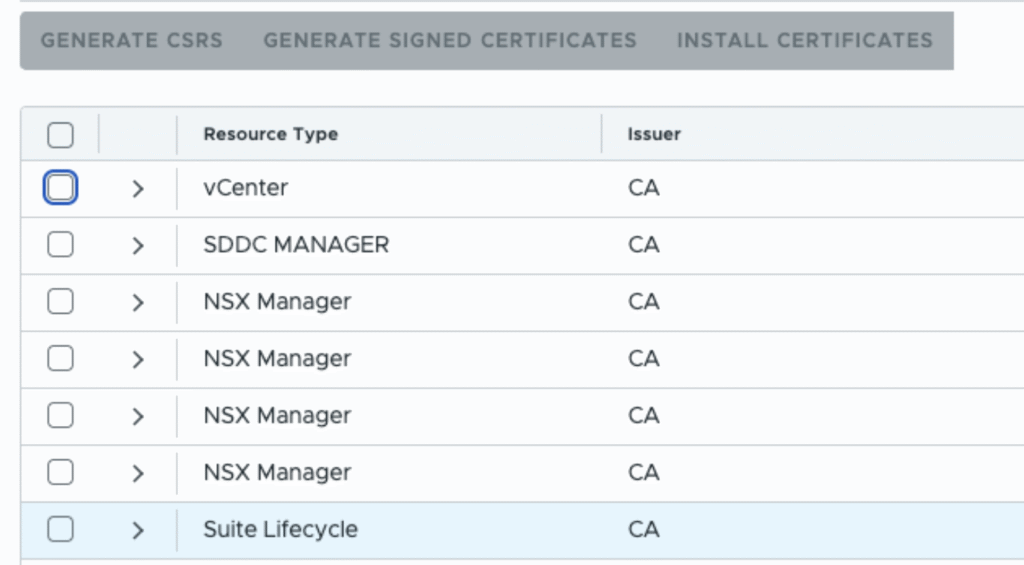Expand the first NSX Manager row
Image resolution: width=1024 pixels, height=565 pixels.
coord(138,302)
